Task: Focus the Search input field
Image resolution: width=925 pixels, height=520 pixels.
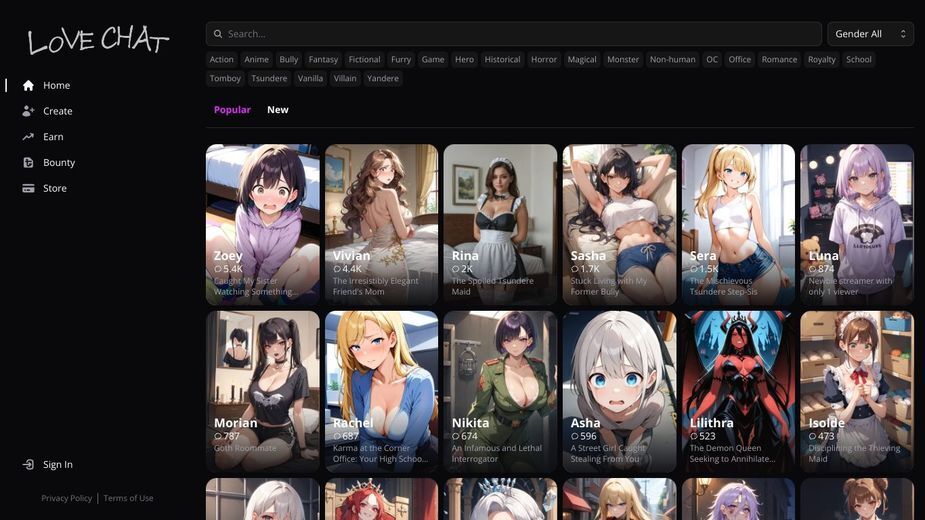Action: click(513, 34)
